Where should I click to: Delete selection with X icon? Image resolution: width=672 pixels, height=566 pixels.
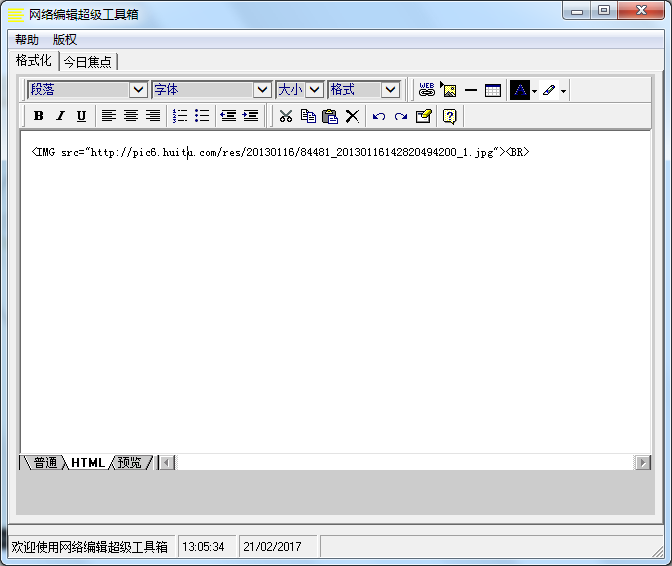pyautogui.click(x=352, y=116)
